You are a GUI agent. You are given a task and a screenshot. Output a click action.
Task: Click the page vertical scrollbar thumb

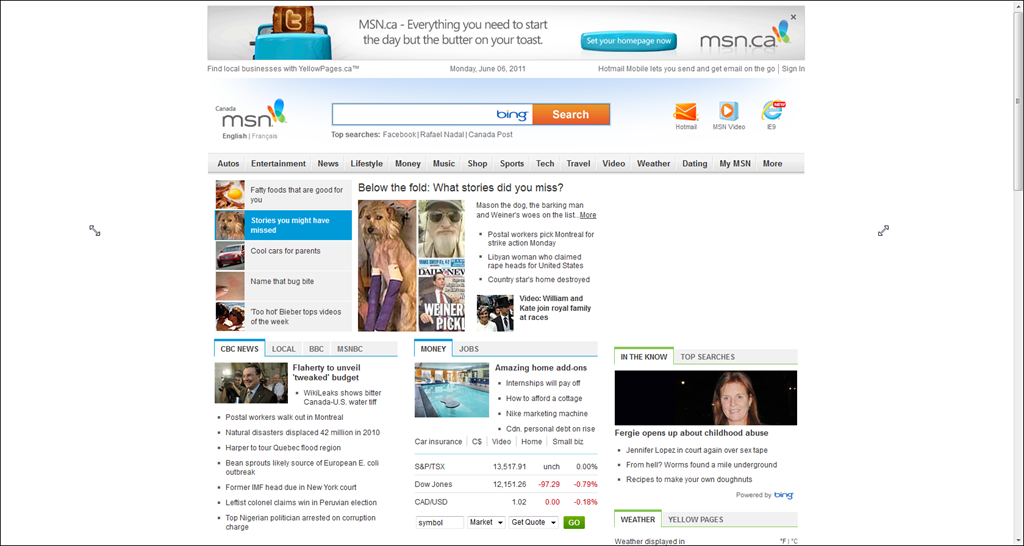[1017, 101]
